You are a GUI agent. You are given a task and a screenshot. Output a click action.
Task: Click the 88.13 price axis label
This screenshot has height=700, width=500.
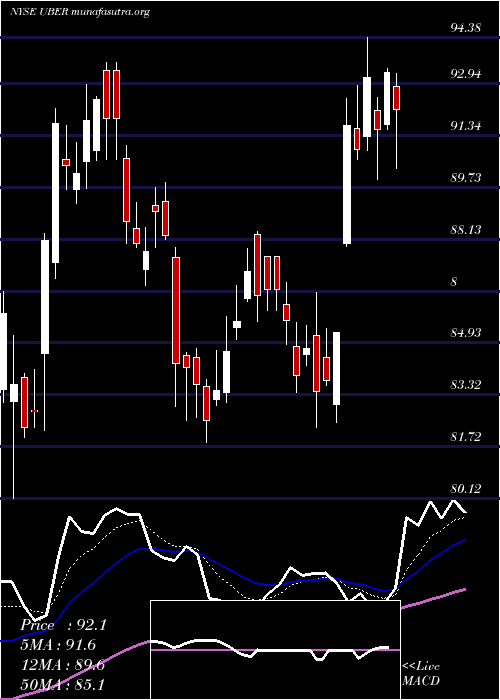pos(466,229)
